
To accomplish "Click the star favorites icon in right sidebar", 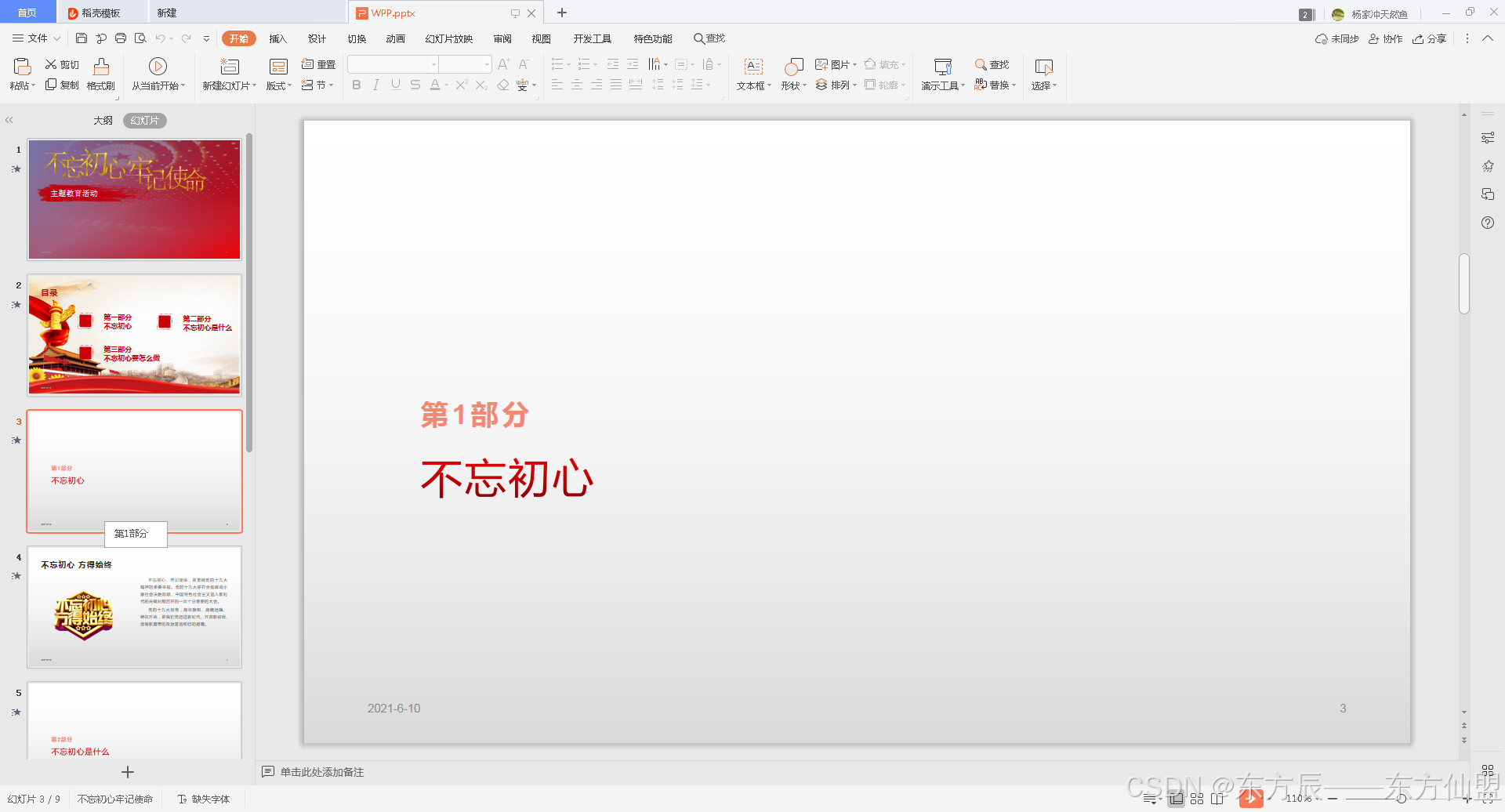I will 1488,166.
